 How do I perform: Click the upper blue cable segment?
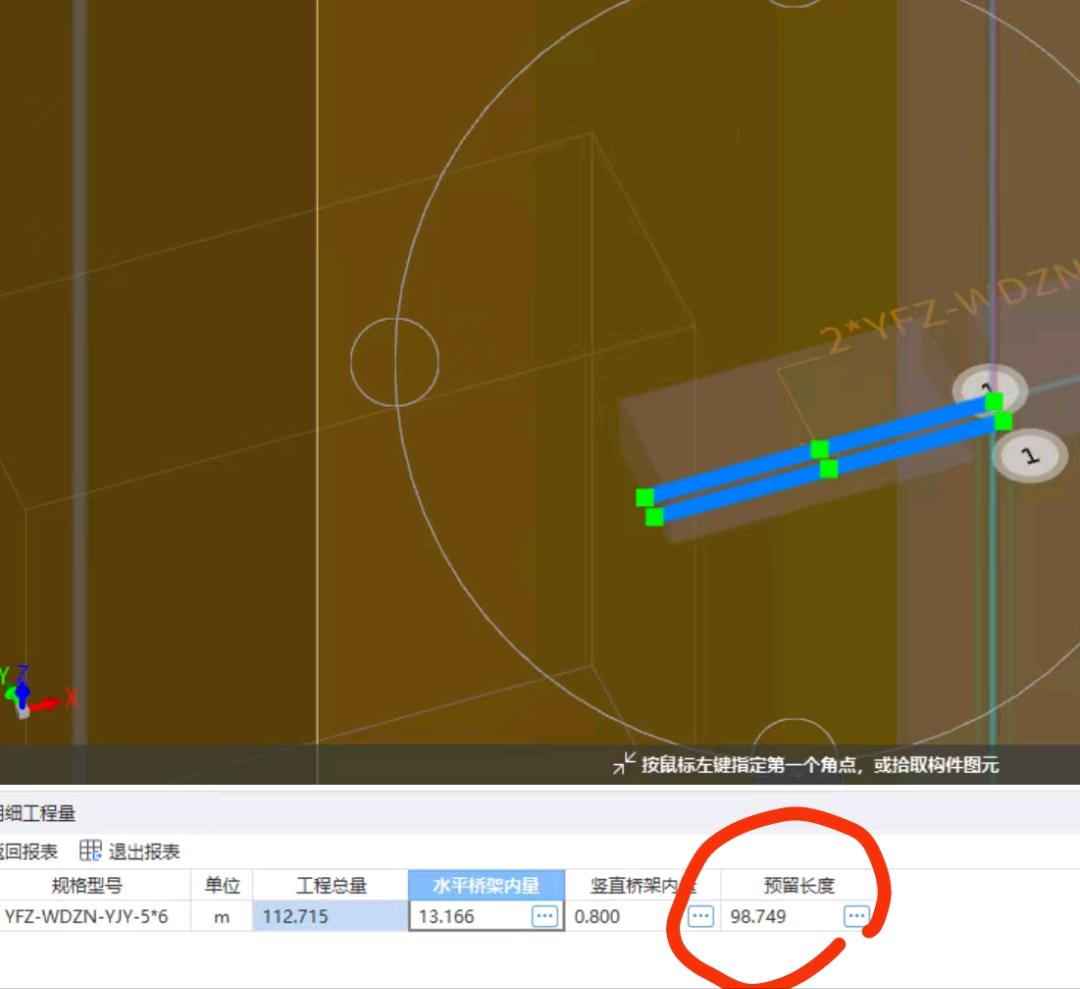[x=820, y=448]
